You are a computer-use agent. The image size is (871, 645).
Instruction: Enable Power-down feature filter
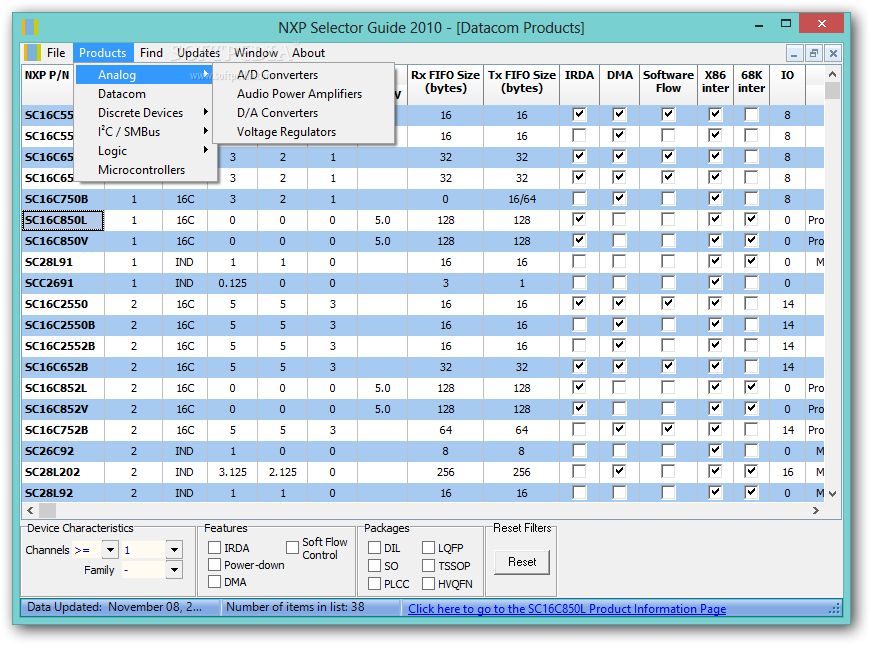click(x=214, y=565)
